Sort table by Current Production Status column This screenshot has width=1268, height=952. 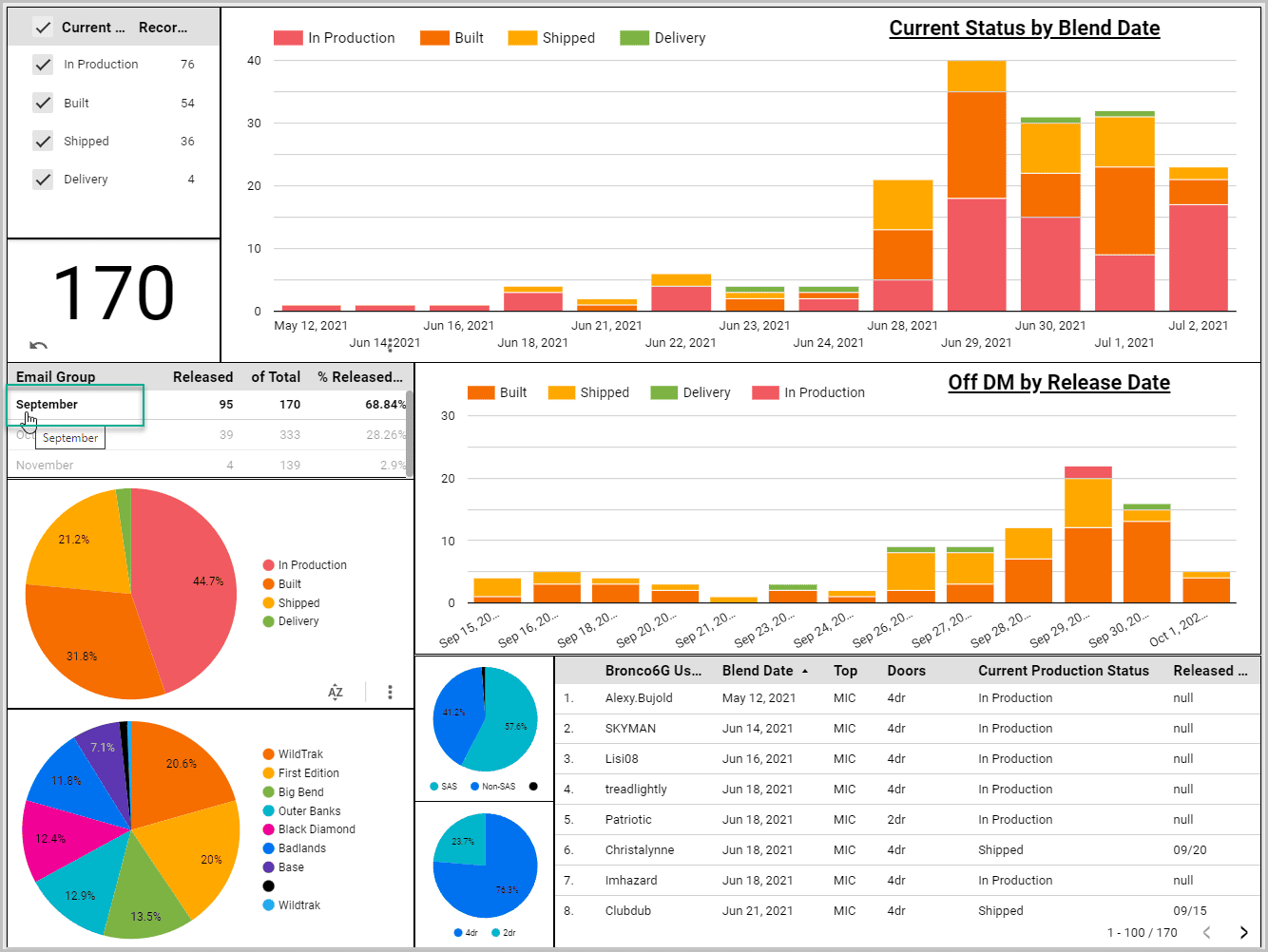[1063, 671]
